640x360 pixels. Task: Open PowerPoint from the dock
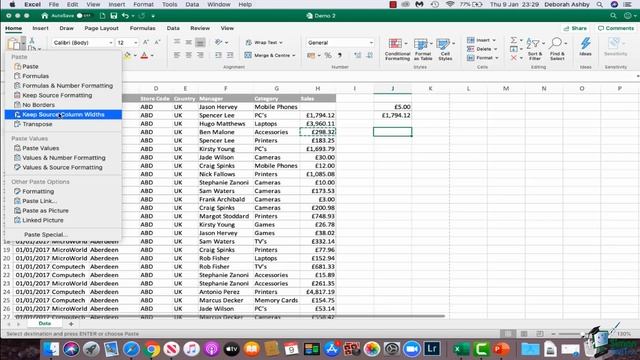pyautogui.click(x=501, y=349)
